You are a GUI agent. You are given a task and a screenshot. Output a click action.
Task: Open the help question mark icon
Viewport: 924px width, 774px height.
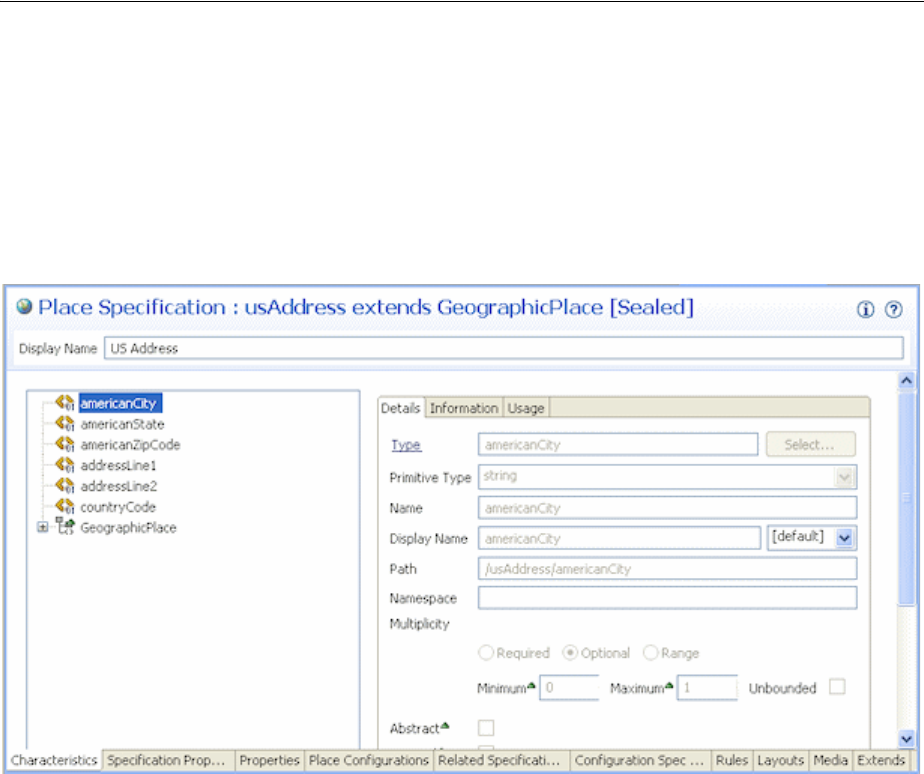pos(893,310)
